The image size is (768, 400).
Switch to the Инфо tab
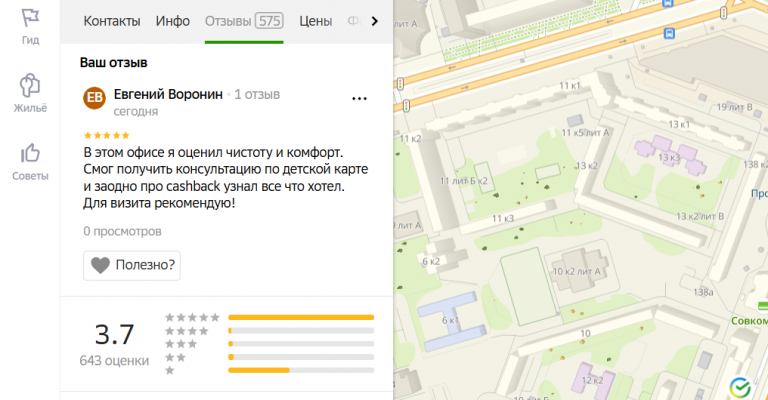click(x=172, y=21)
